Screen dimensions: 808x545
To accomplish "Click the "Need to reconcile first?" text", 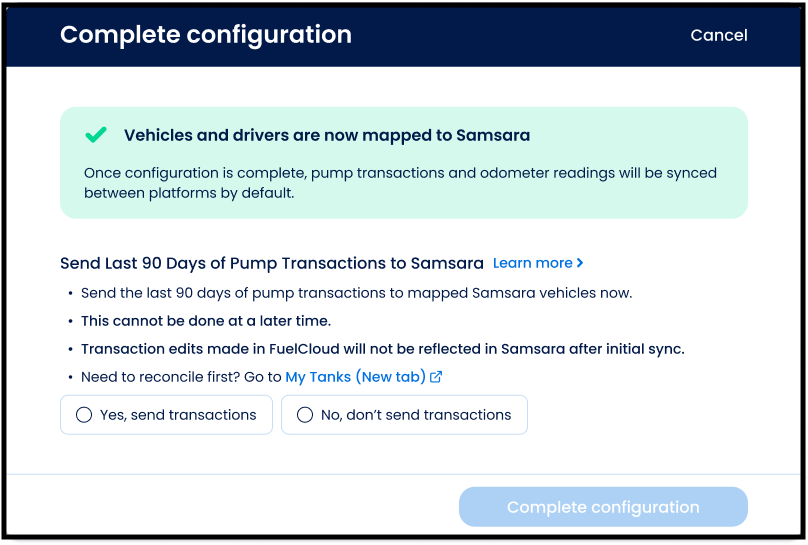I will 181,377.
